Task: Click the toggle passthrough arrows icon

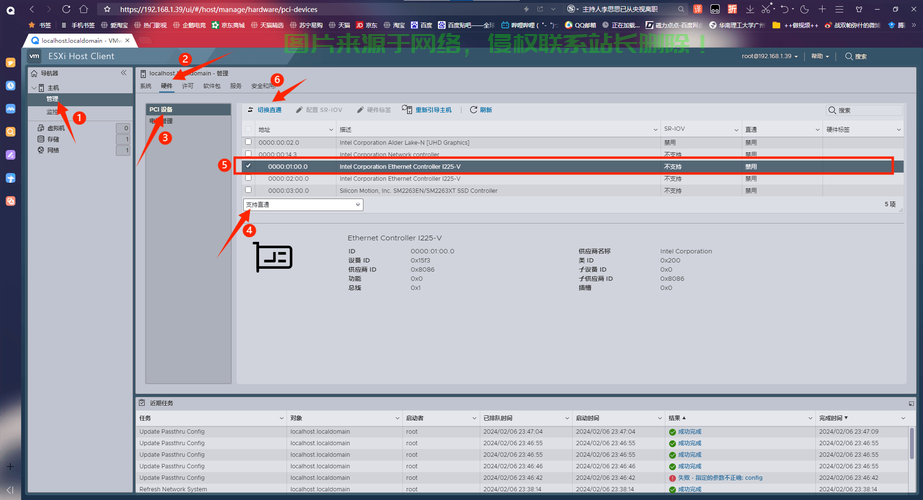Action: pyautogui.click(x=250, y=110)
